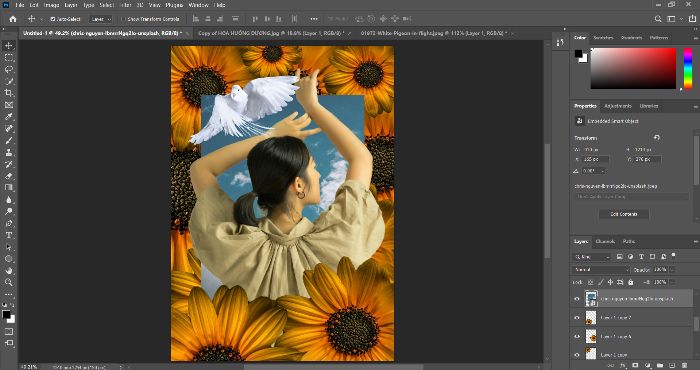Select the Magic Wand selection tool

pyautogui.click(x=8, y=81)
